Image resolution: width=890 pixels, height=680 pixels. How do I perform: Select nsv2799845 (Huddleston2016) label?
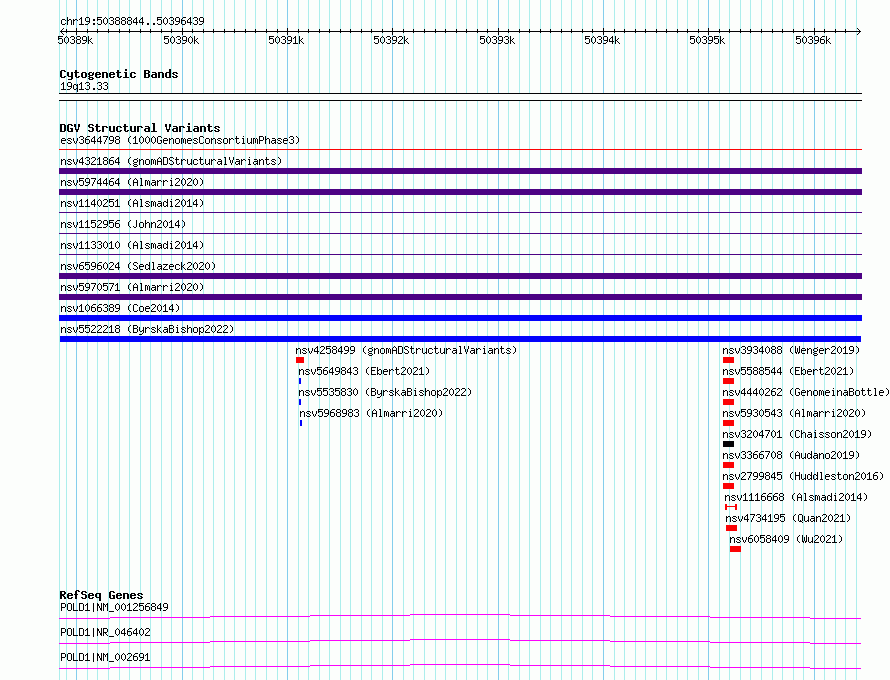[x=803, y=476]
